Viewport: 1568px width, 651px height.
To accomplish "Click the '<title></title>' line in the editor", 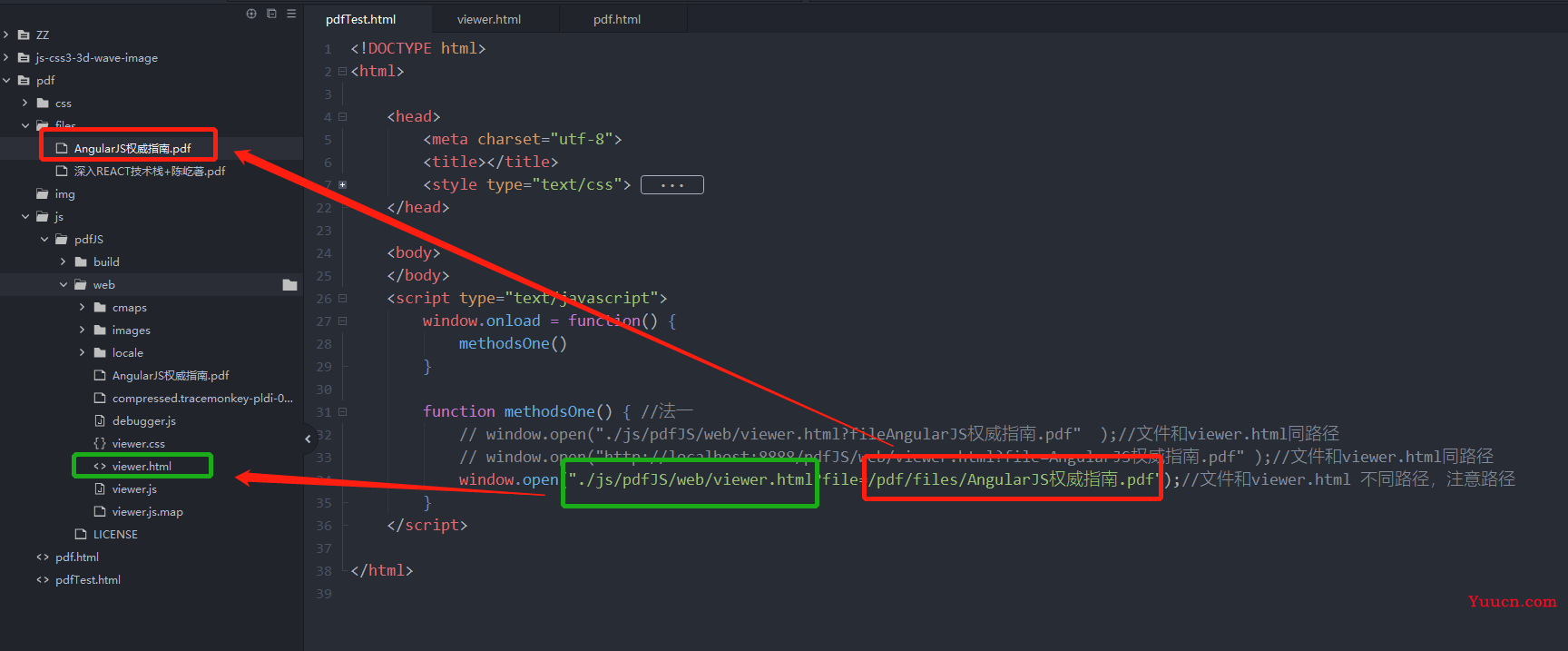I will point(490,162).
